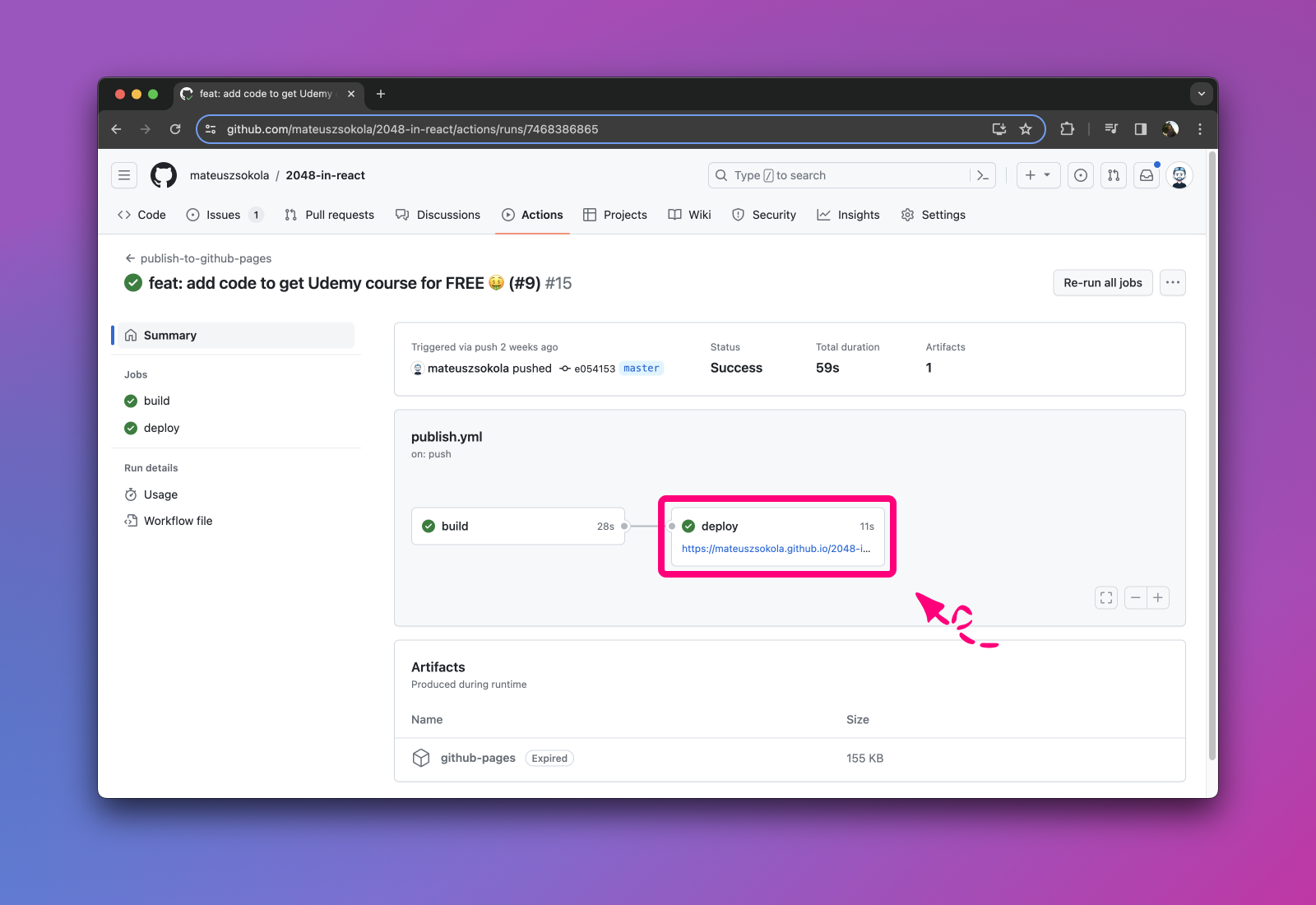Open the three-dot workflow run menu
The image size is (1316, 905).
tap(1173, 283)
